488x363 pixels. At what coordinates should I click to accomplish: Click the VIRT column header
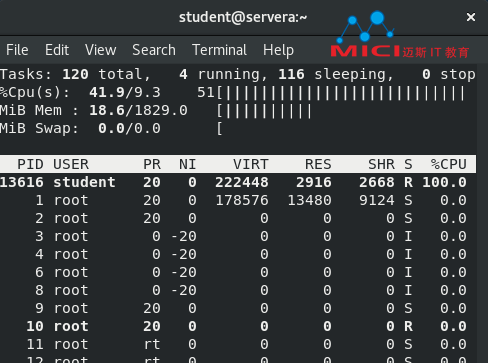pos(251,164)
